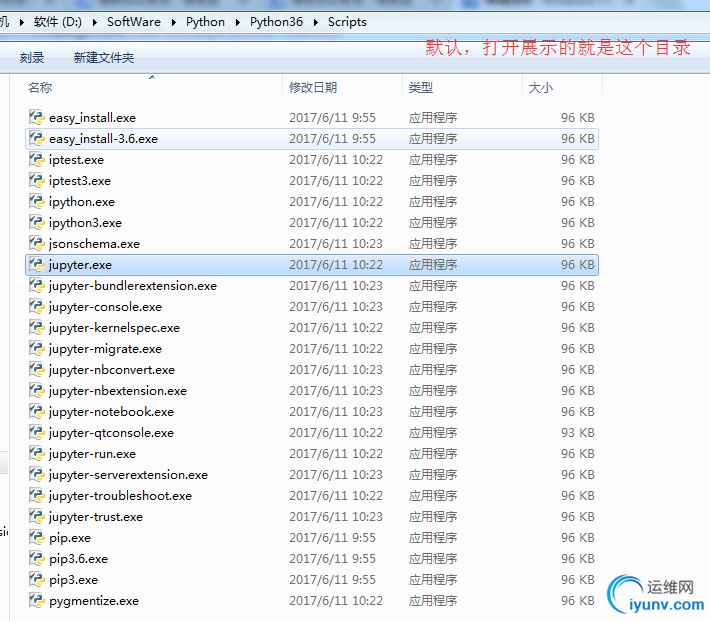
Task: Click size cell of jupyter-trust.exe row
Action: click(x=577, y=516)
